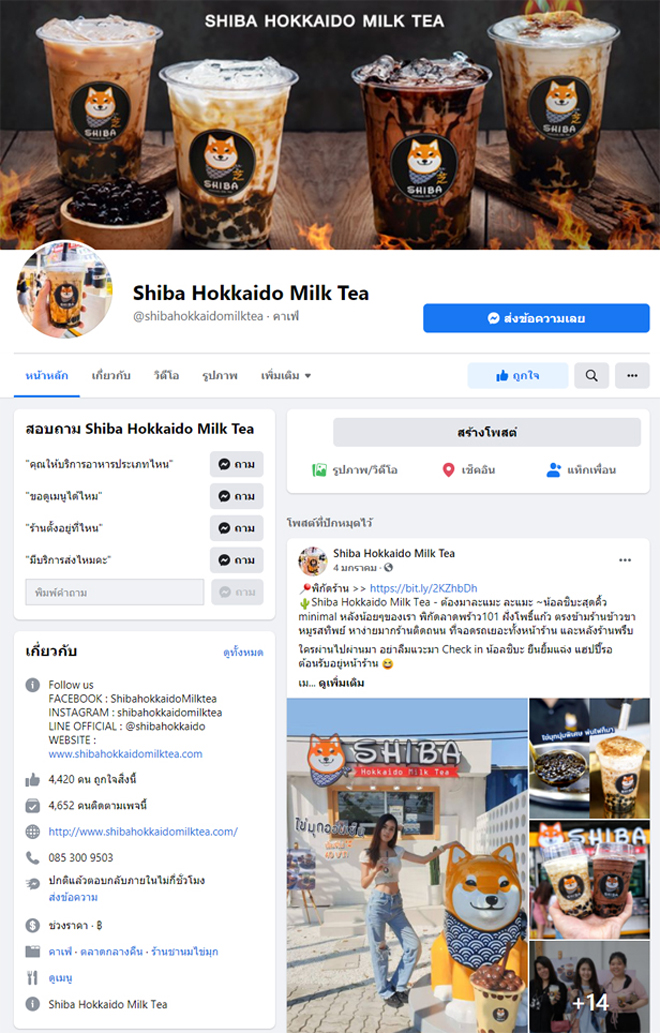The height and width of the screenshot is (1033, 660).
Task: Open the three-dots page options button
Action: 632,376
